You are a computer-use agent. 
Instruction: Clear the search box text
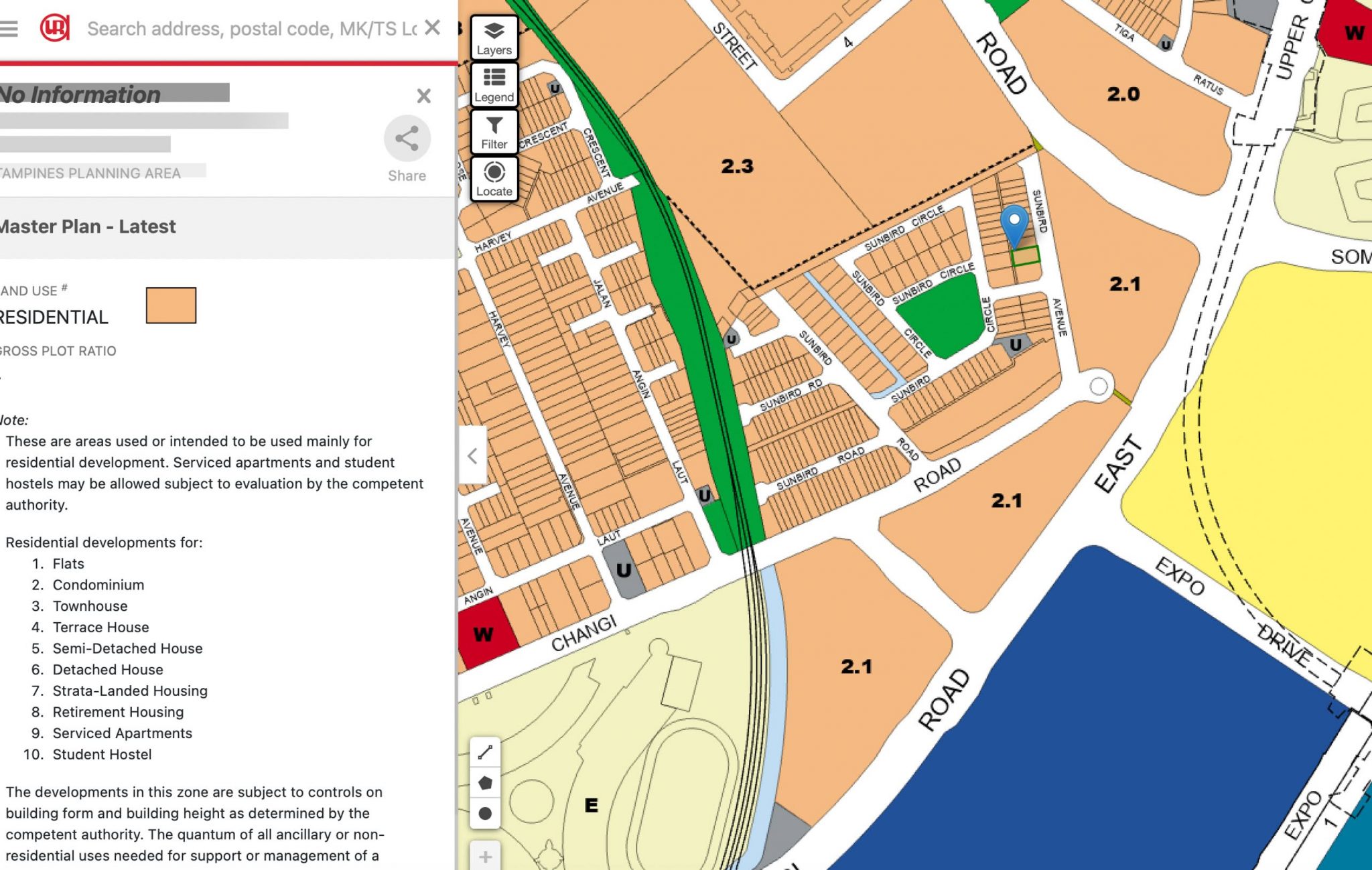tap(433, 27)
